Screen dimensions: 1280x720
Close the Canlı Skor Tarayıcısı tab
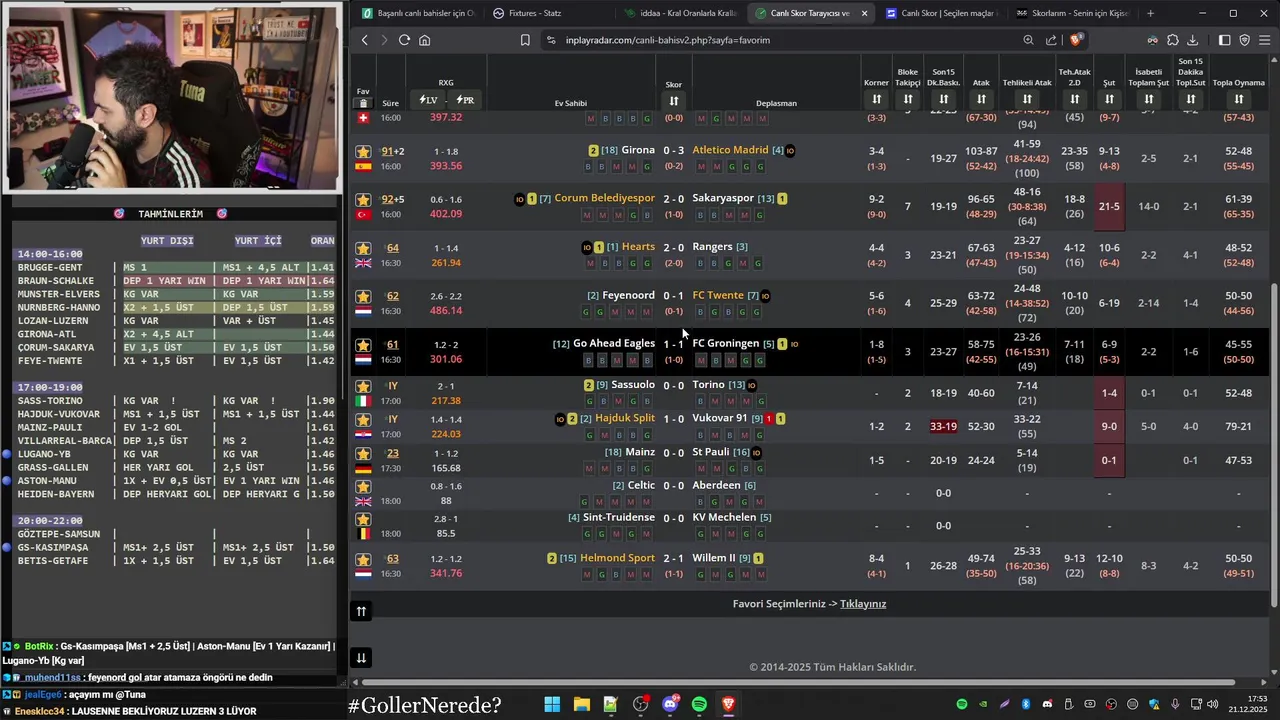click(x=864, y=13)
